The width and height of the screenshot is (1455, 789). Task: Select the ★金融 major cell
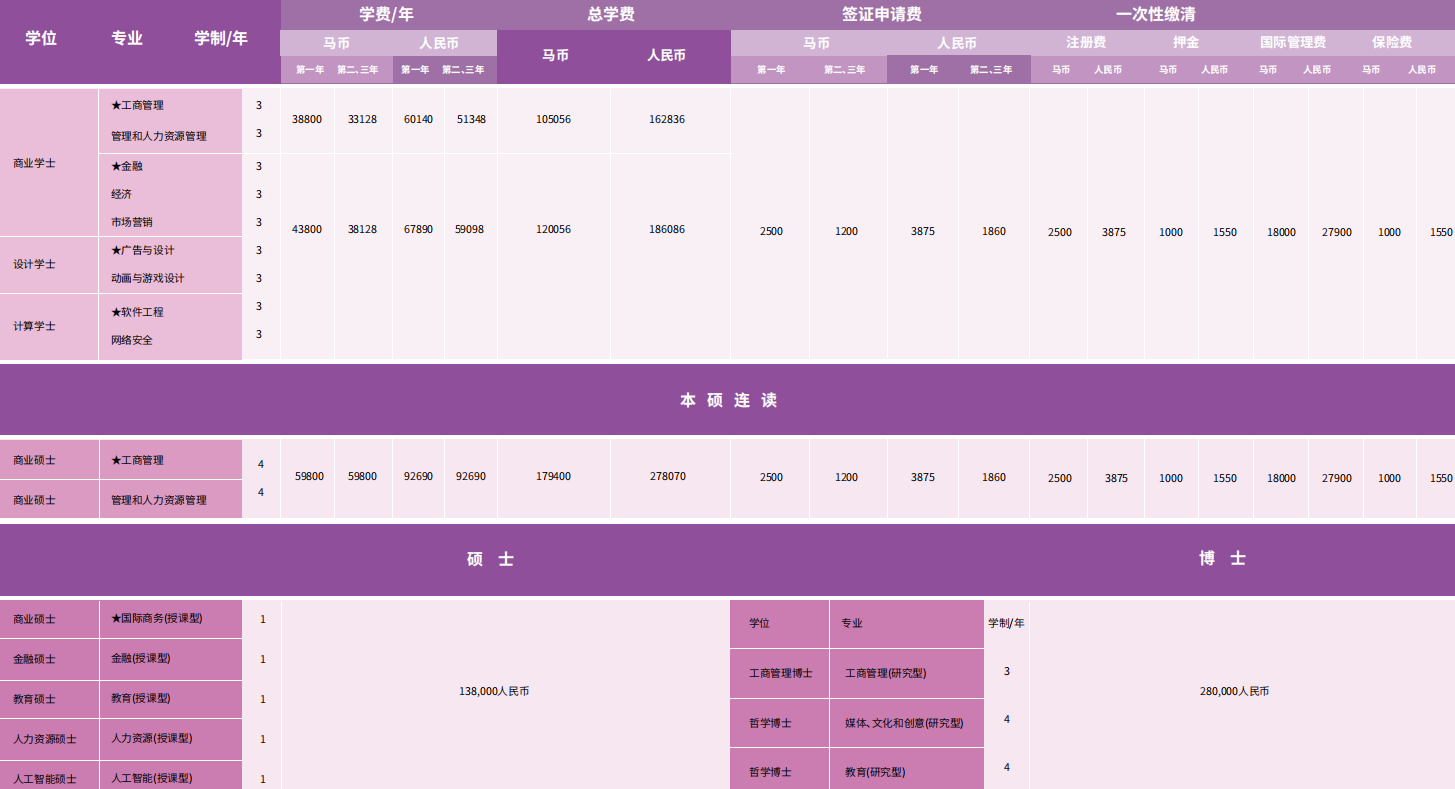tap(128, 166)
